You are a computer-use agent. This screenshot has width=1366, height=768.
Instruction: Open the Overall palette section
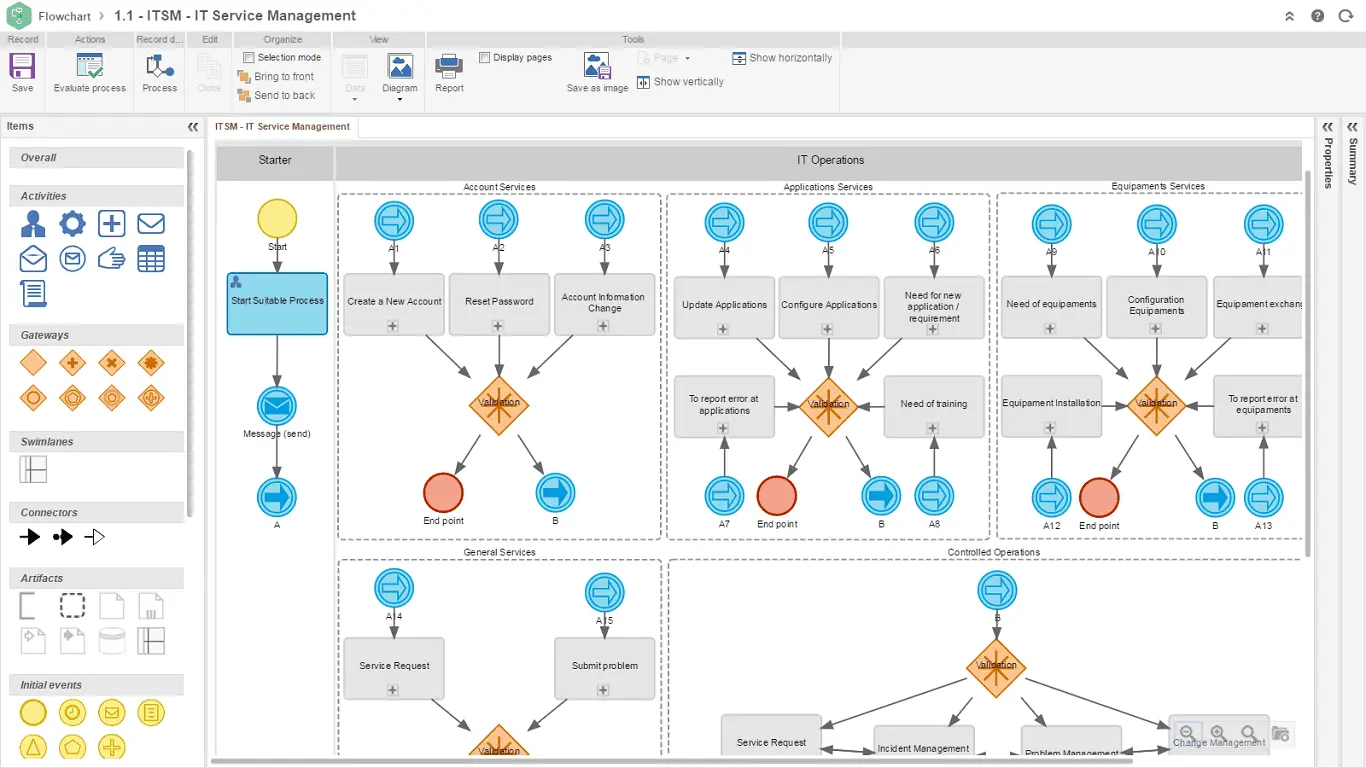[x=97, y=158]
